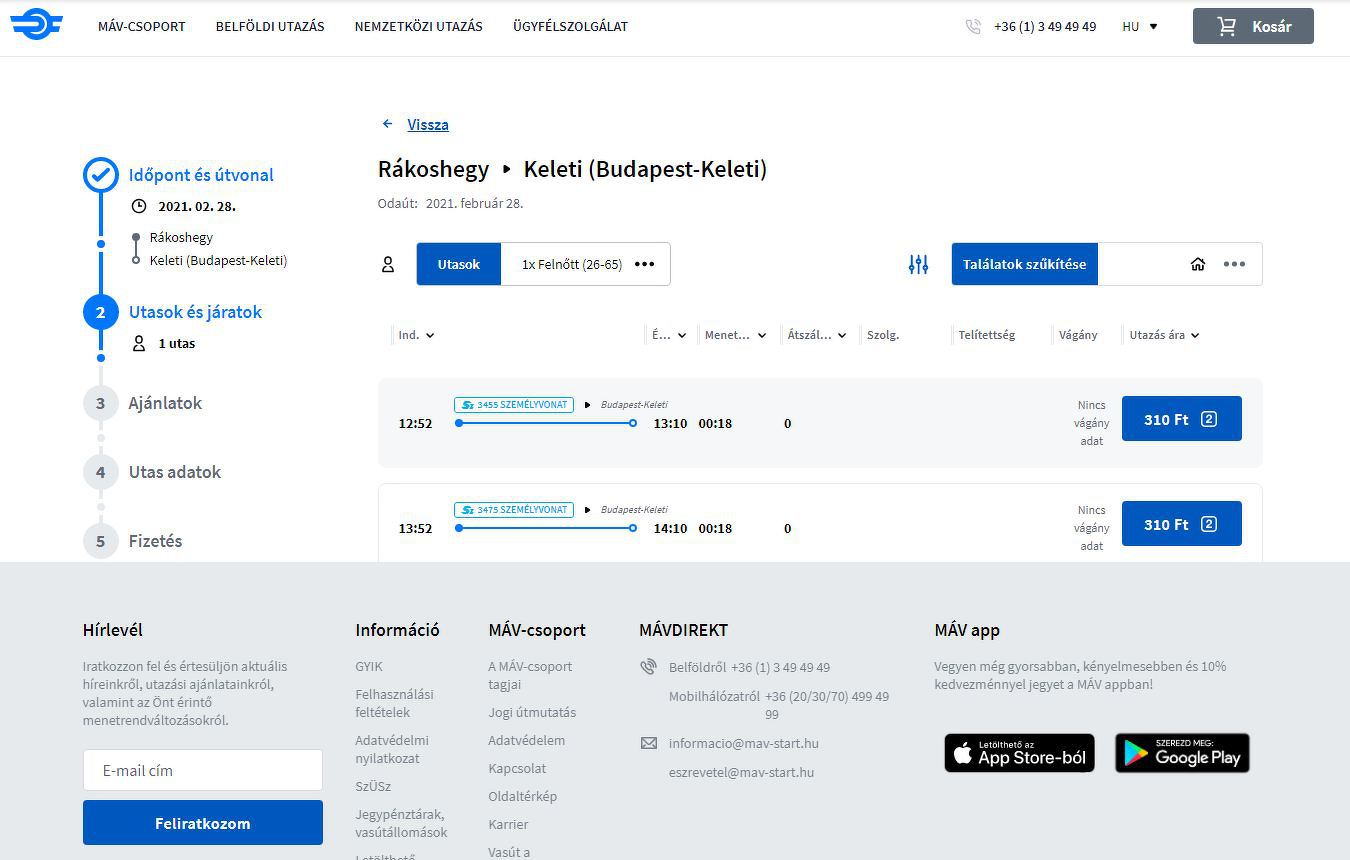1350x860 pixels.
Task: Click the back arrow icon
Action: (x=388, y=124)
